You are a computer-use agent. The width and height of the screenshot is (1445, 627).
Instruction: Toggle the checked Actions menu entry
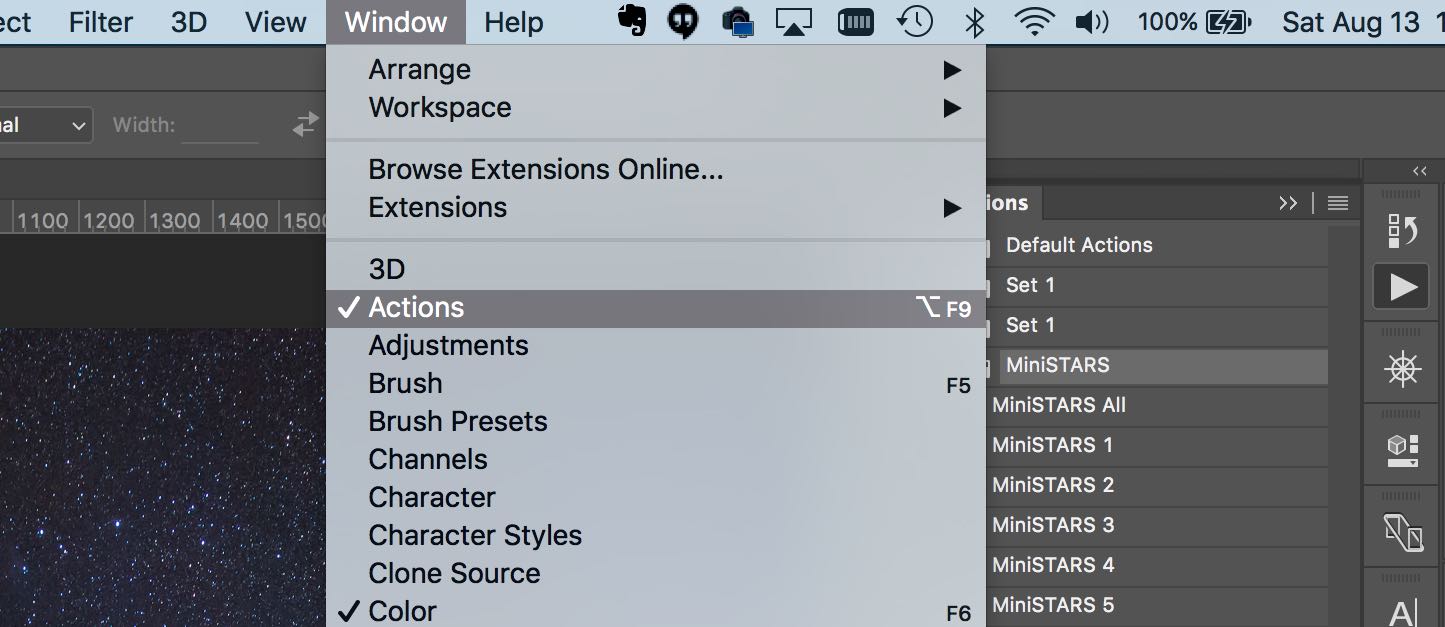point(655,308)
